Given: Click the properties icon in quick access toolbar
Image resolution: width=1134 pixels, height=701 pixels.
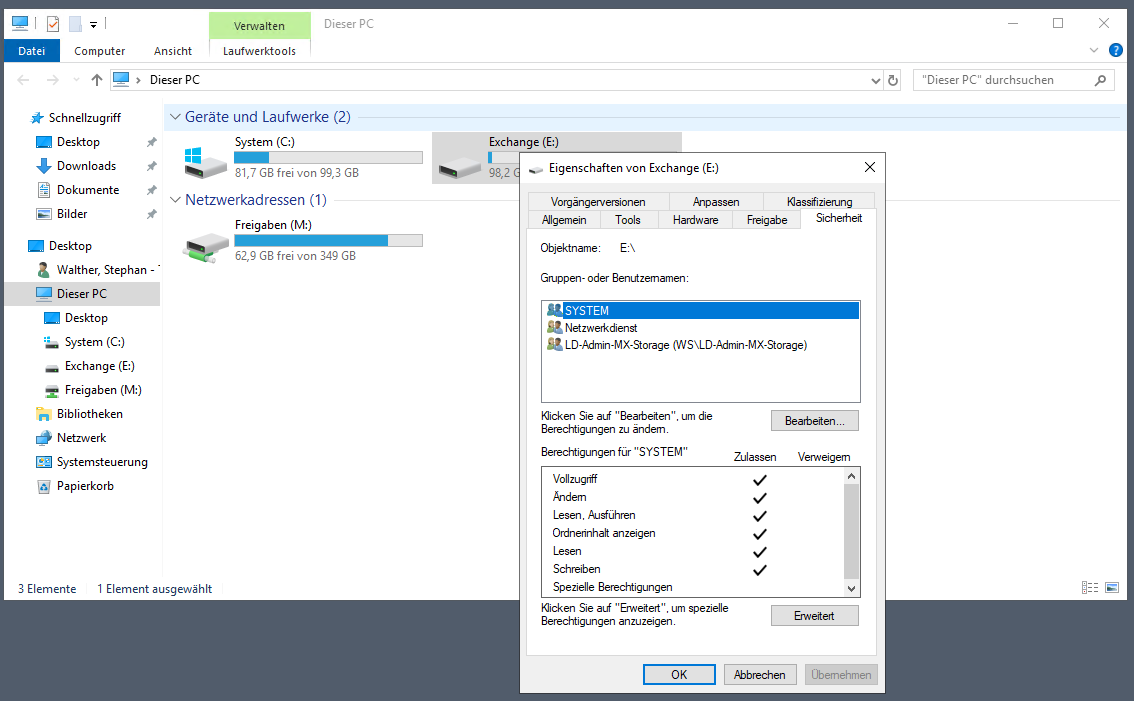Looking at the screenshot, I should click(x=53, y=24).
